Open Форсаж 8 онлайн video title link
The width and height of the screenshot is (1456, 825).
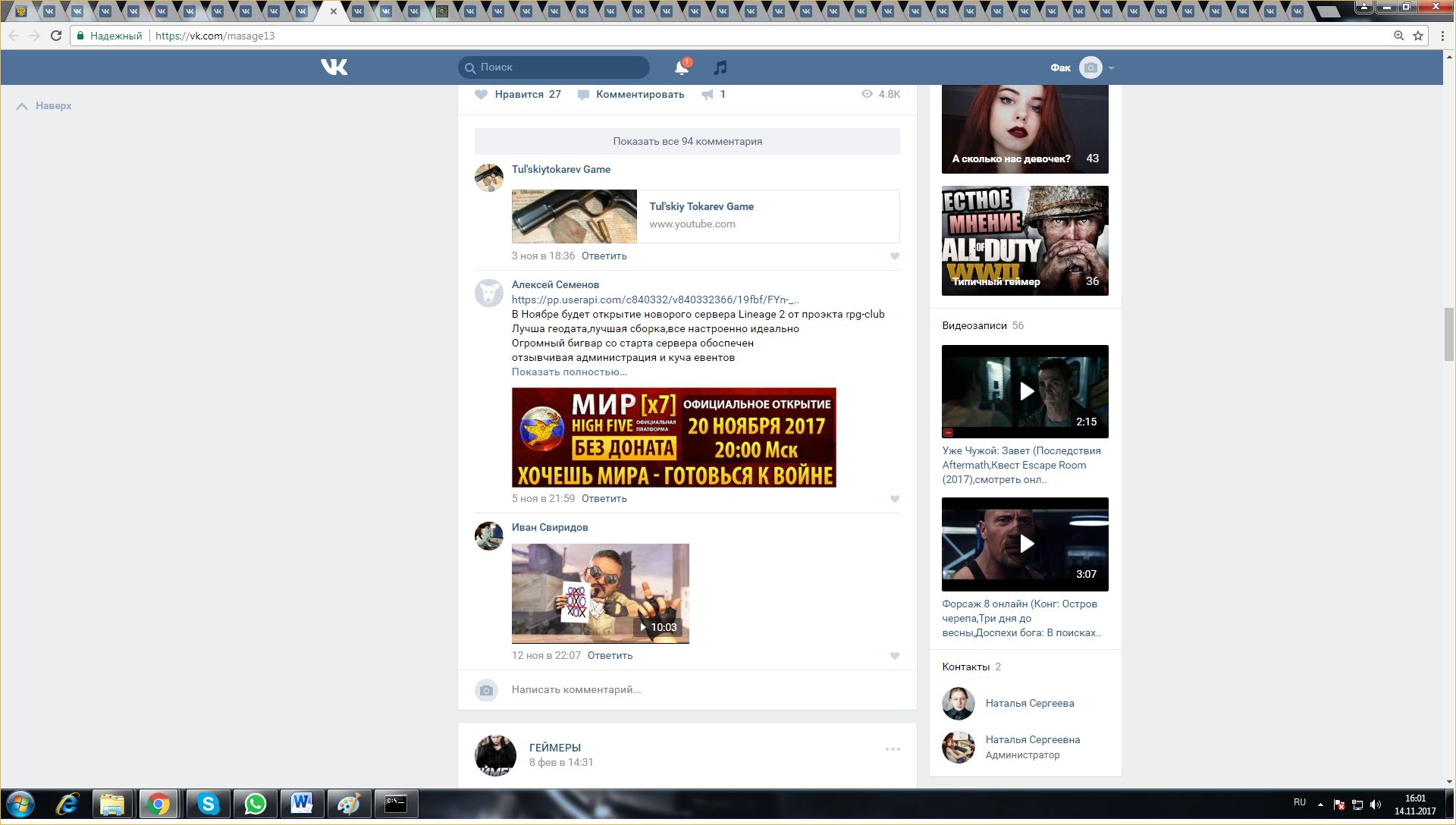[x=1021, y=618]
